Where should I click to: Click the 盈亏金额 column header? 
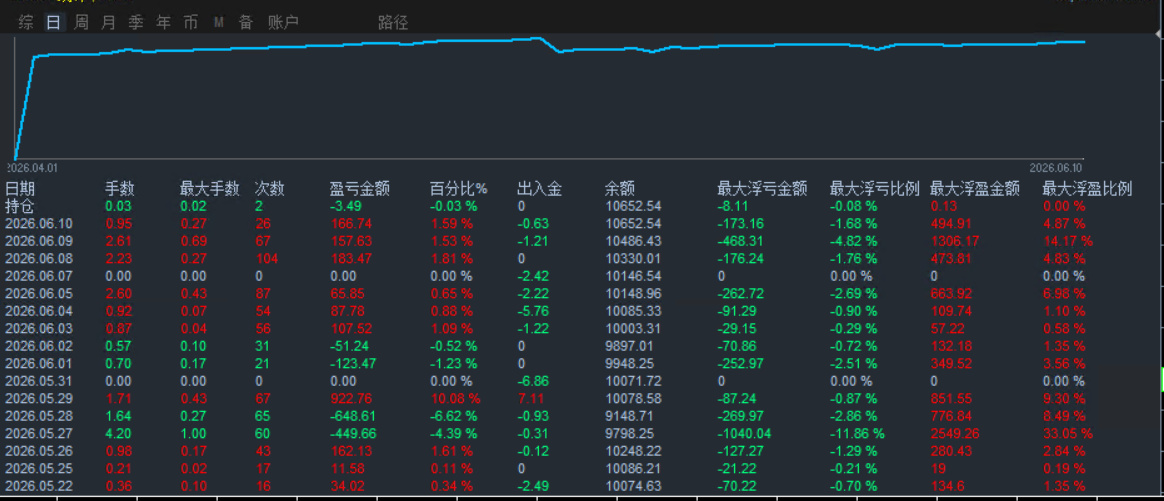click(x=360, y=189)
